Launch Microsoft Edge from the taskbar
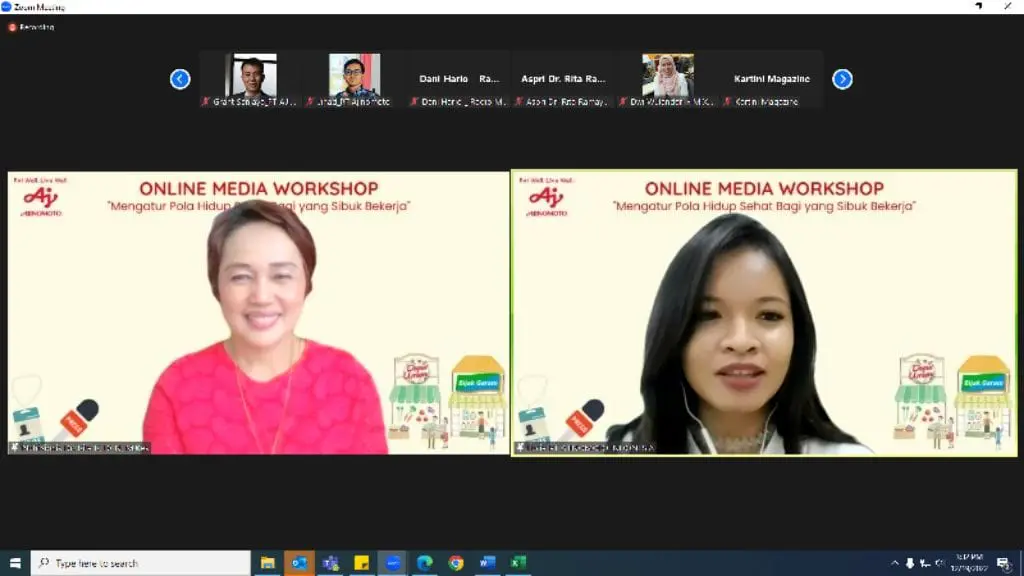Screen dimensions: 1024x576 coord(424,563)
